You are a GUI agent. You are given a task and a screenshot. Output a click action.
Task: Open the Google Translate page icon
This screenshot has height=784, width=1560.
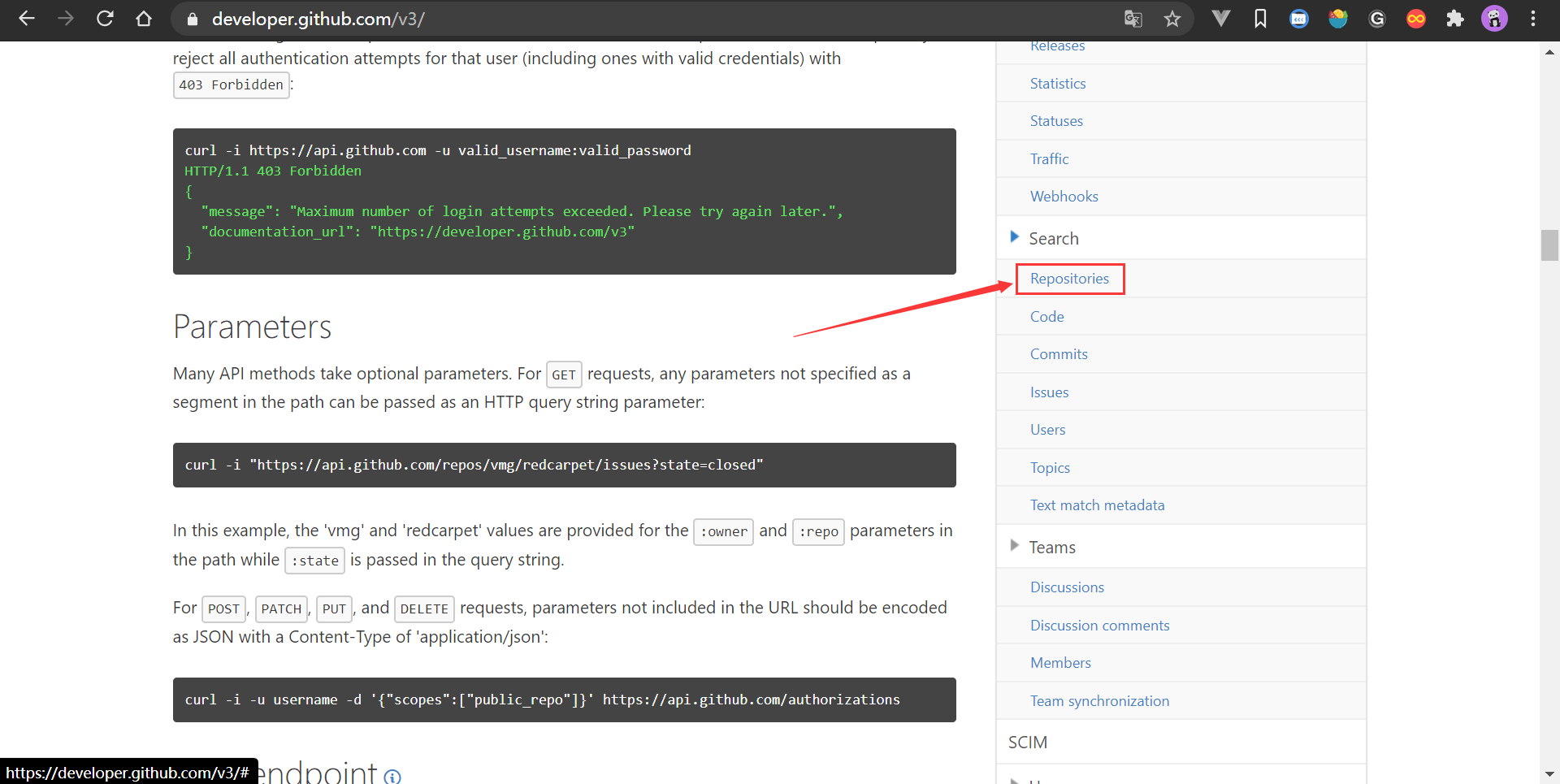point(1133,18)
